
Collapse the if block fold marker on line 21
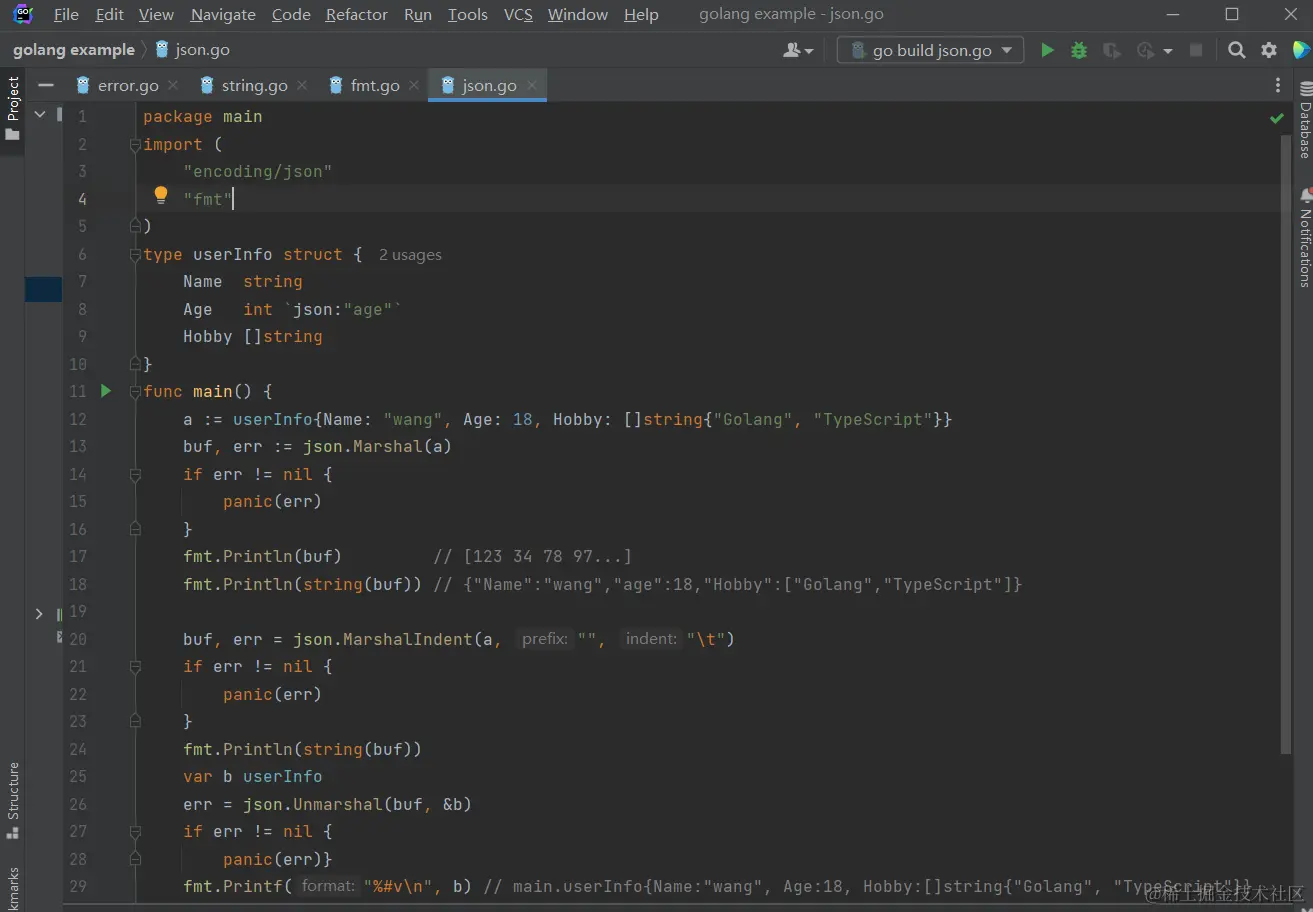click(135, 667)
